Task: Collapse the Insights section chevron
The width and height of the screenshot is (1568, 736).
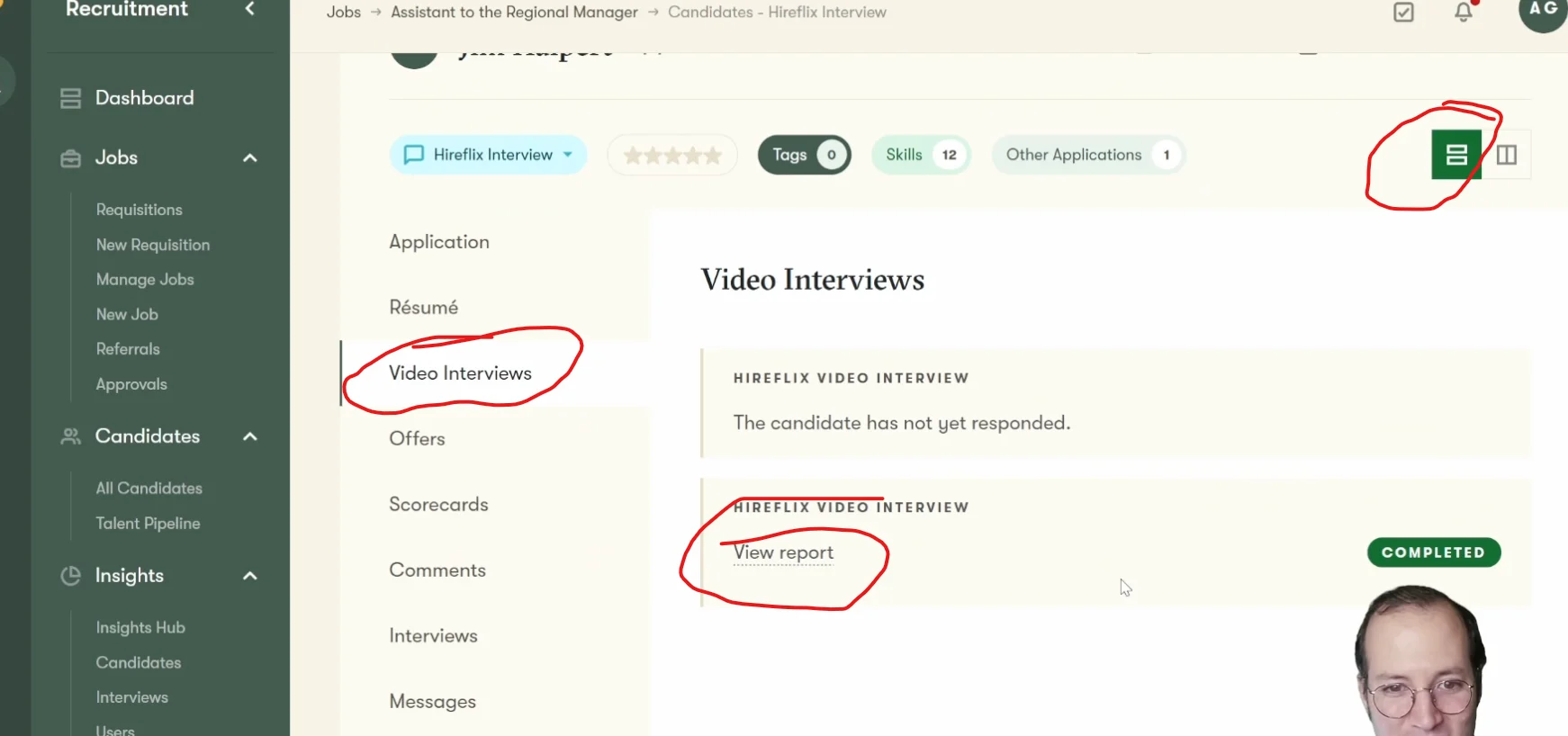Action: [250, 576]
